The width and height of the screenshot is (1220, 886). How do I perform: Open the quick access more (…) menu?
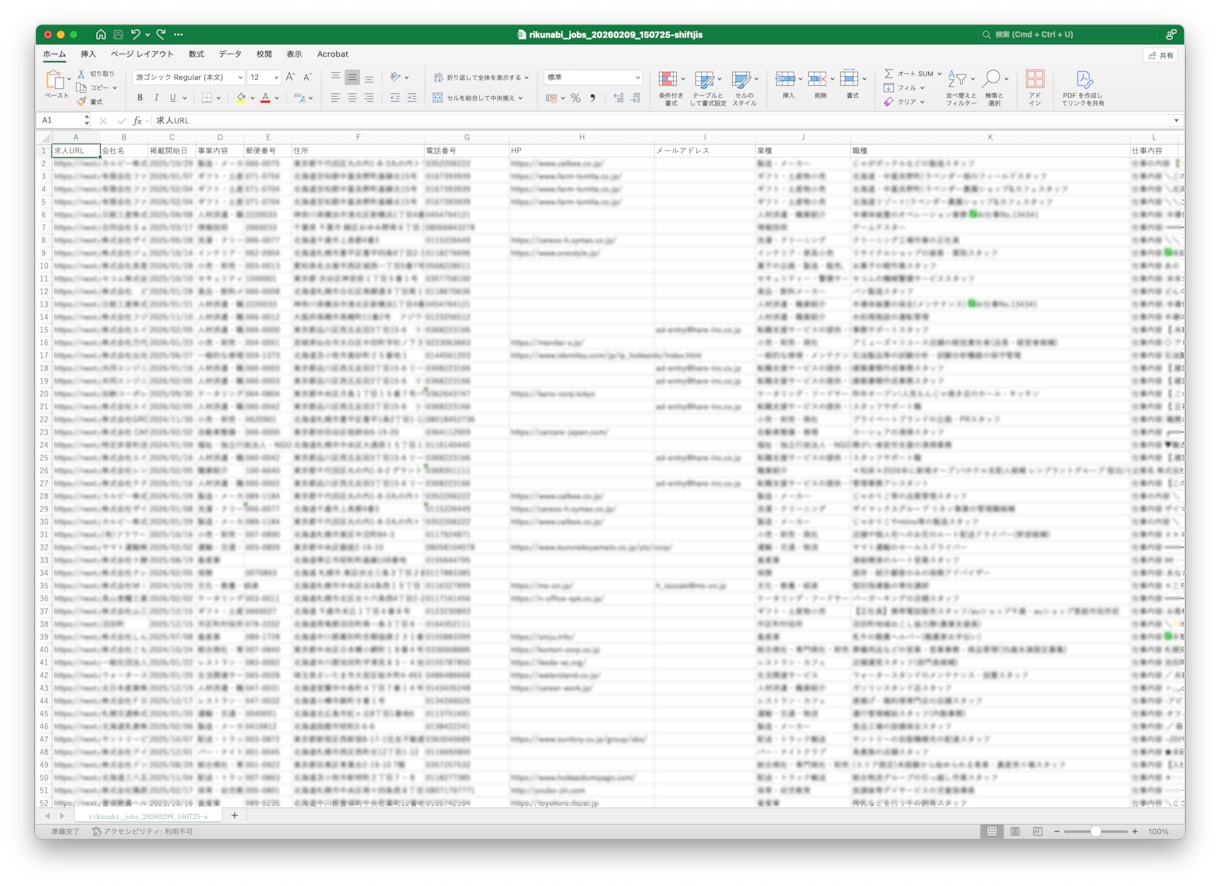[x=179, y=34]
